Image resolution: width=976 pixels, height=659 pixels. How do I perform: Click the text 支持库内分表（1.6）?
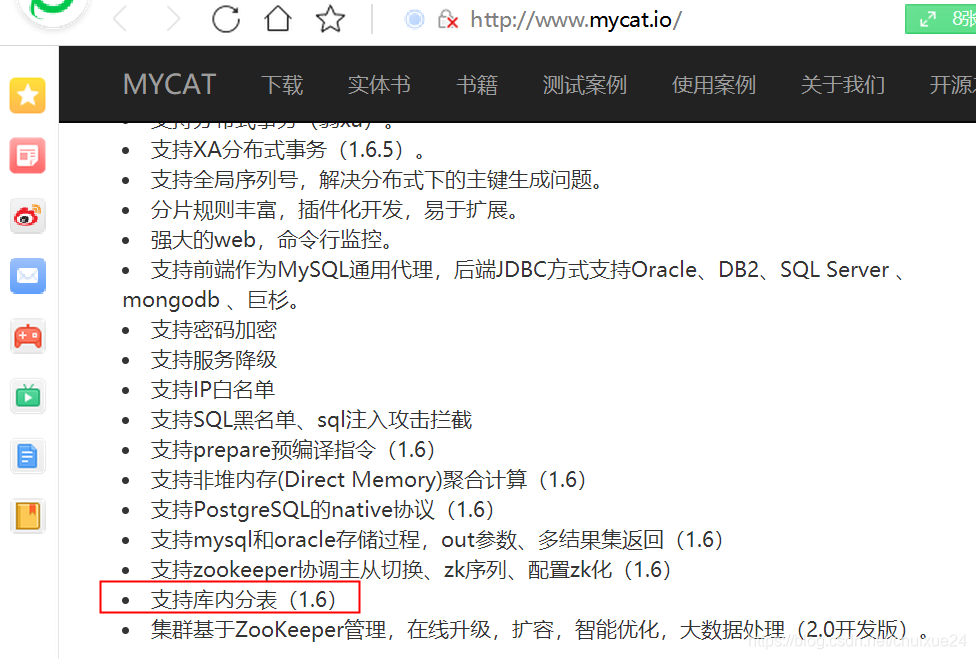(x=243, y=599)
